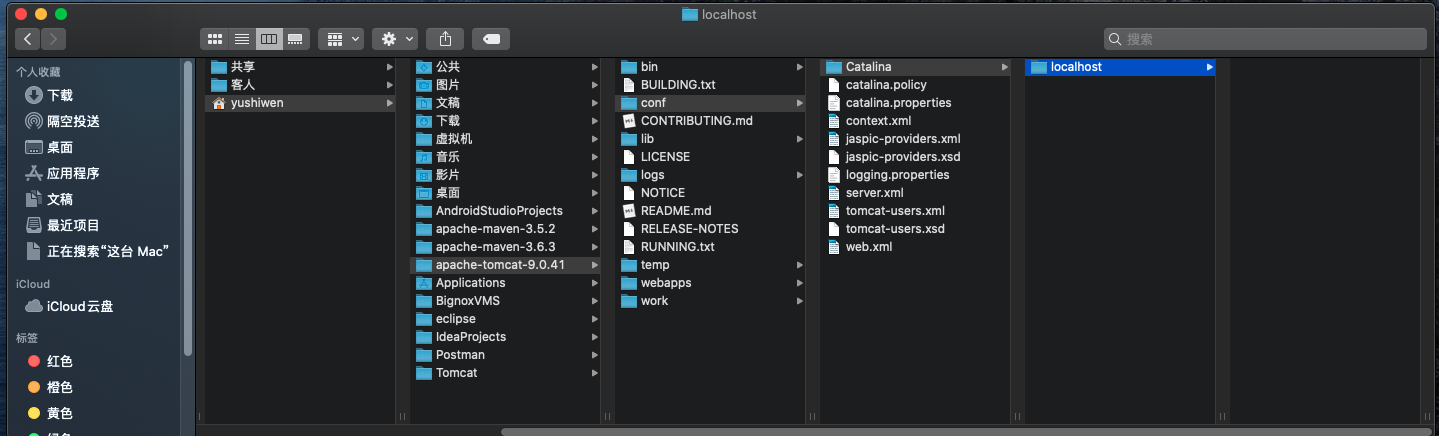Expand the 公共 folder arrow
The image size is (1439, 436).
[594, 67]
